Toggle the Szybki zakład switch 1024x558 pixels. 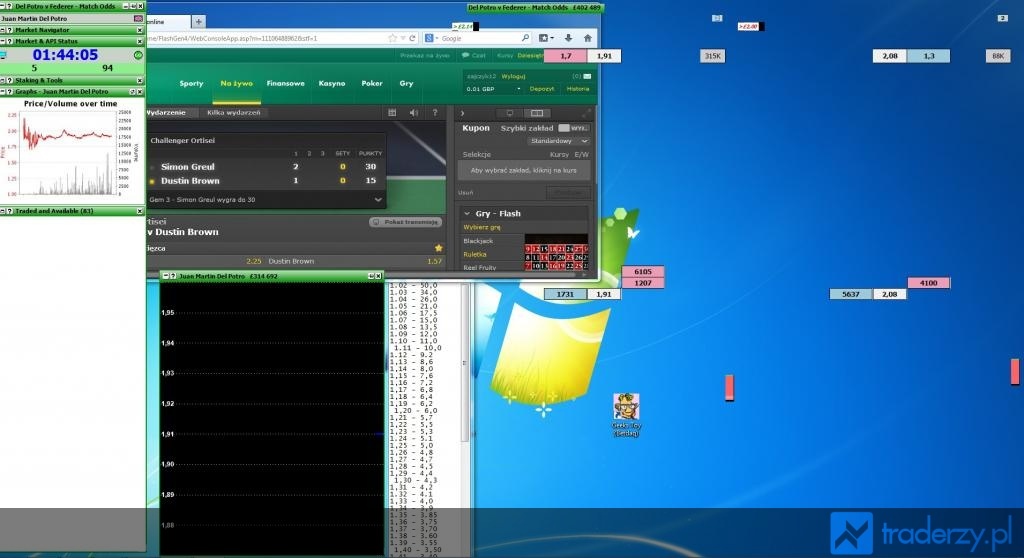(x=573, y=128)
